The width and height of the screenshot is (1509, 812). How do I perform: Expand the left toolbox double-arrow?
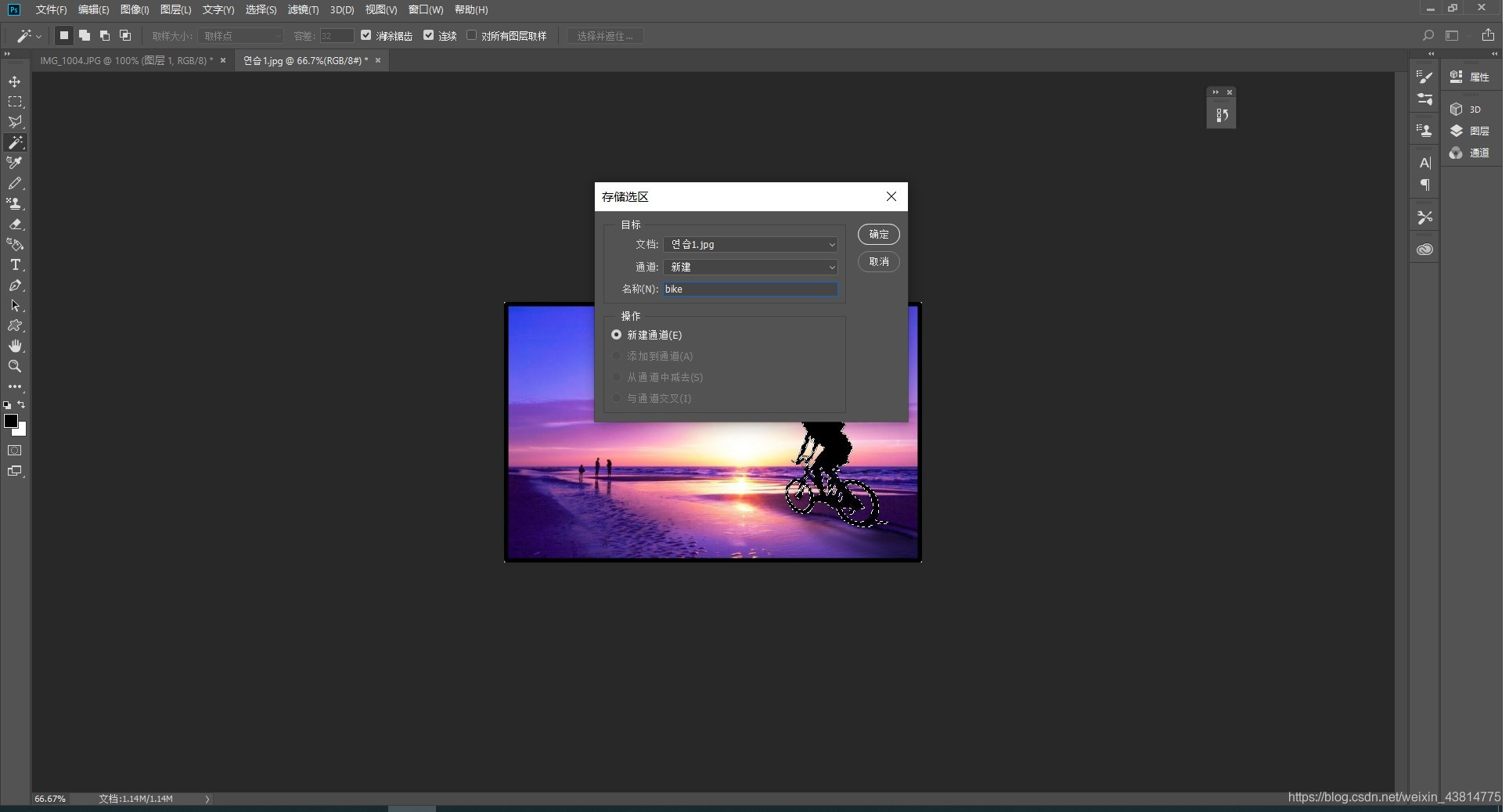pos(7,53)
